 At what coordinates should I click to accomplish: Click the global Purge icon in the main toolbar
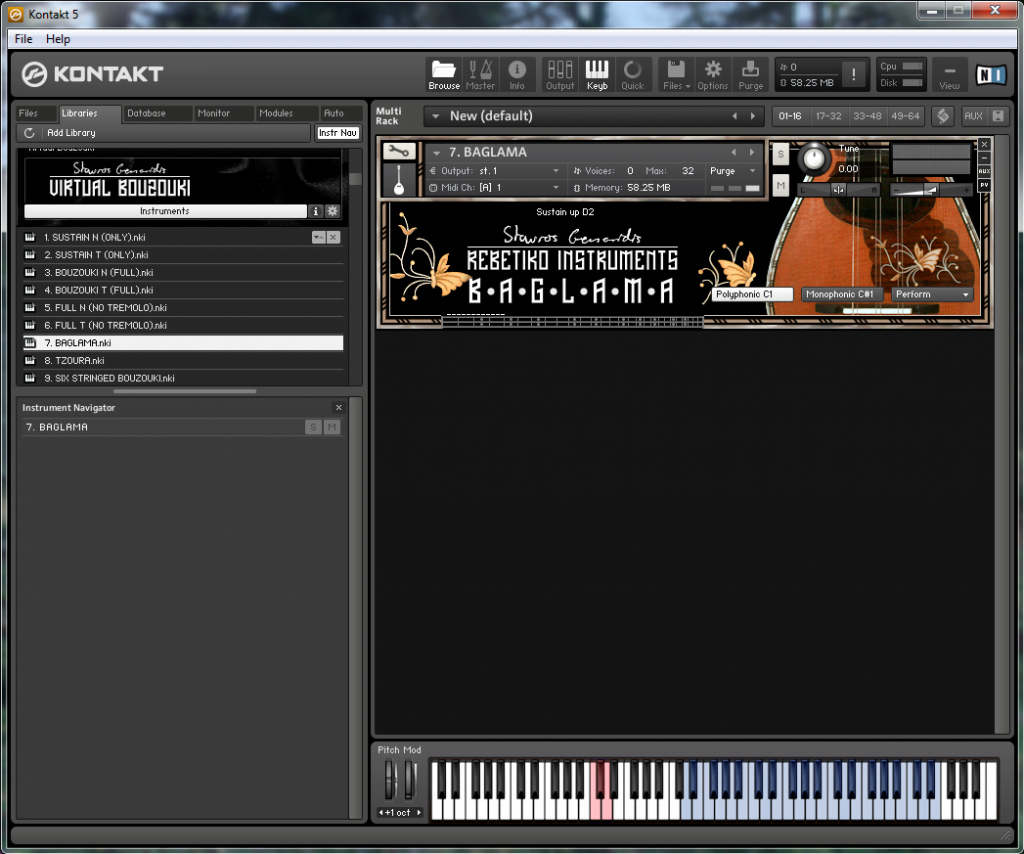(x=750, y=74)
